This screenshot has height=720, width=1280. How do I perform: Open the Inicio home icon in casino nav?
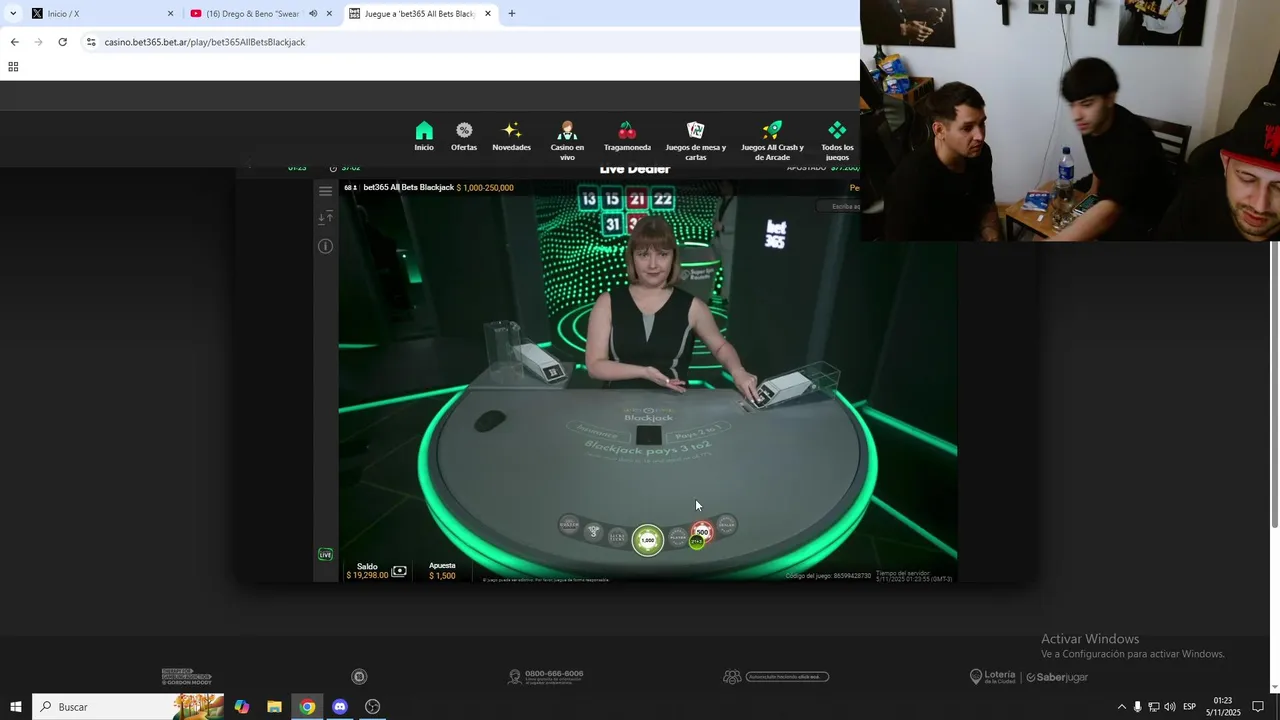pyautogui.click(x=424, y=131)
